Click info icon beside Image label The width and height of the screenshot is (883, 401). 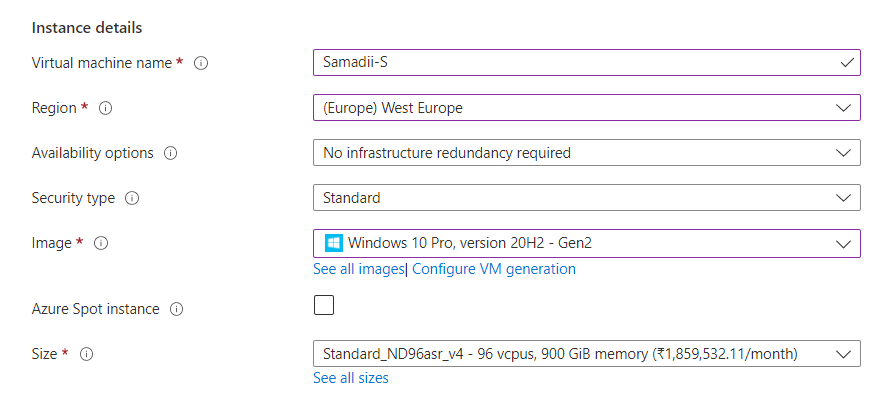[x=100, y=243]
